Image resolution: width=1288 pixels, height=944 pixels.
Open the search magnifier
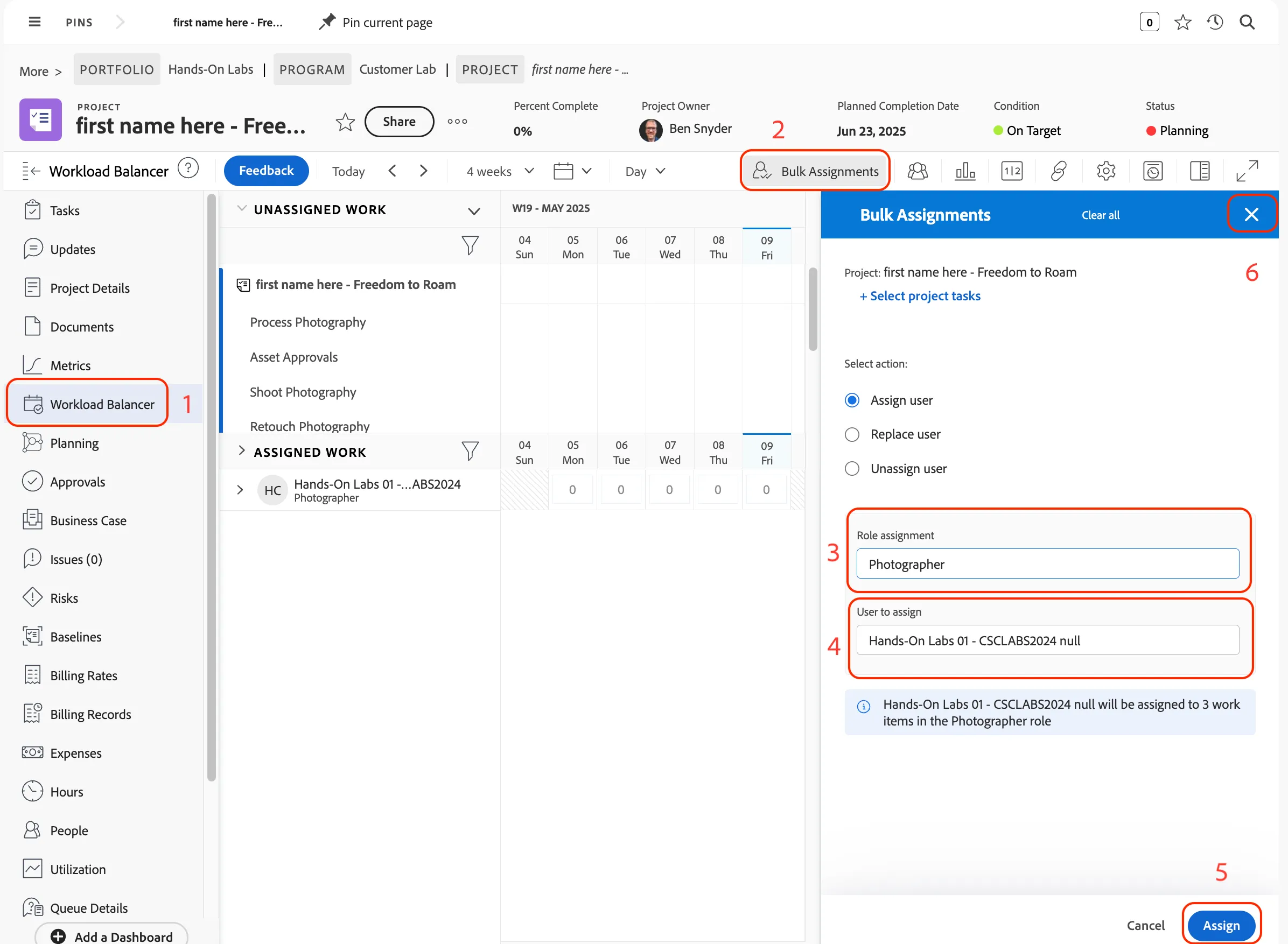[1247, 22]
